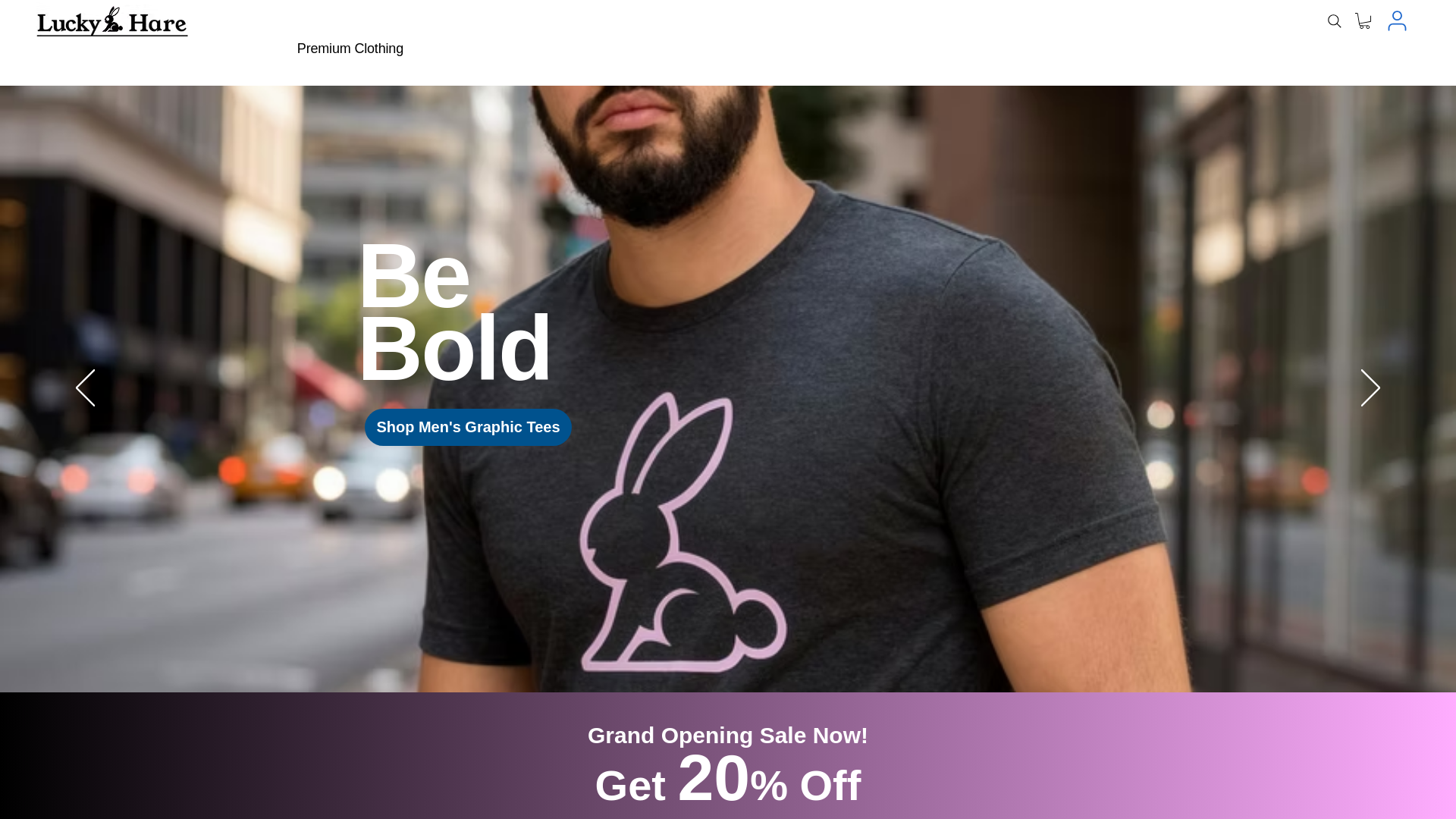Screen dimensions: 1456x819
Task: Click the Lucky Hare logo
Action: click(112, 21)
